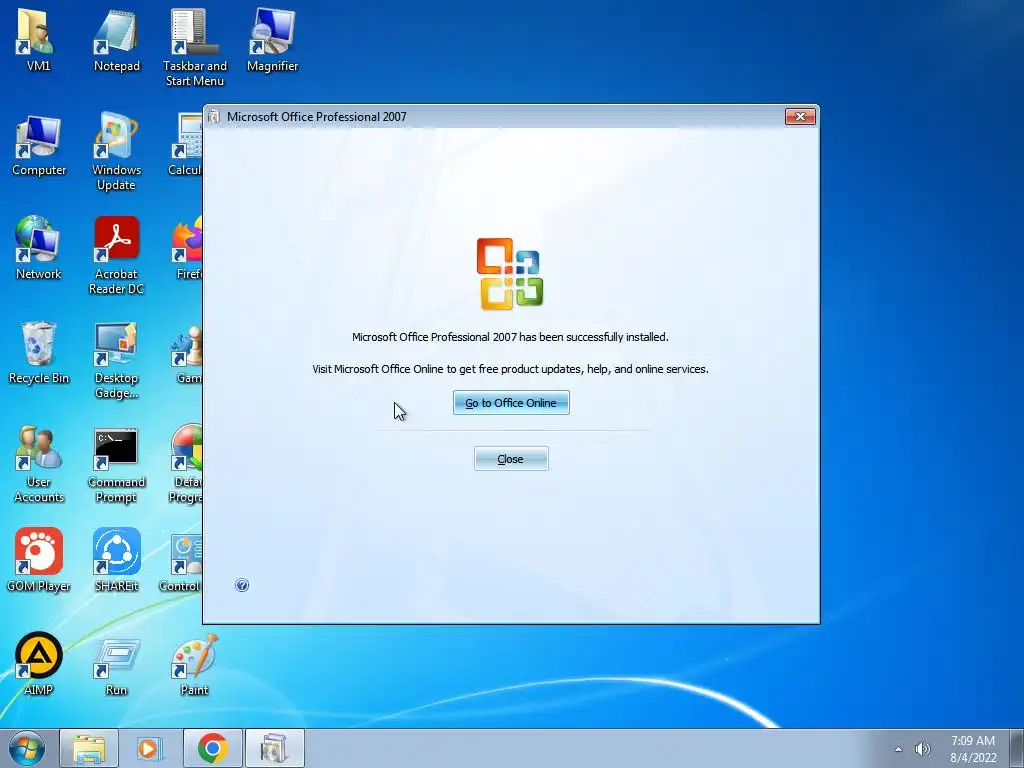This screenshot has height=768, width=1024.
Task: Click the Go to Office Online button
Action: (511, 403)
